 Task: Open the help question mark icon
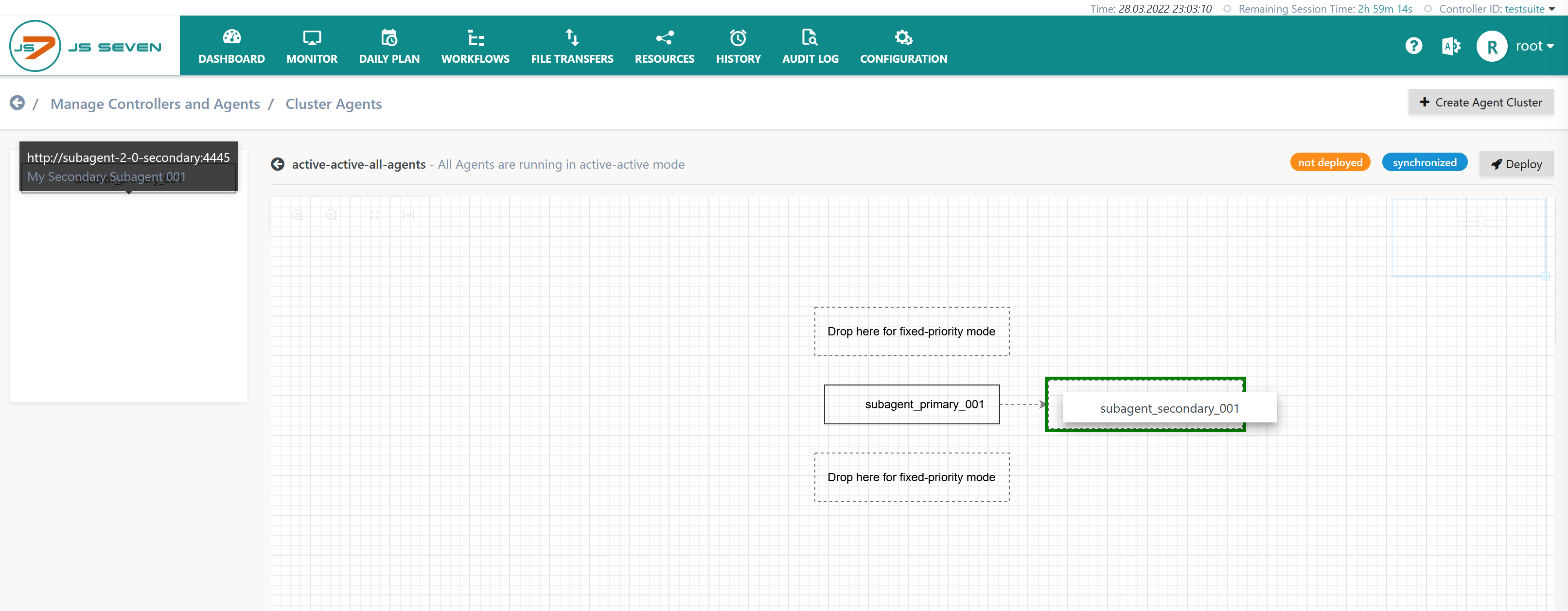pos(1413,46)
